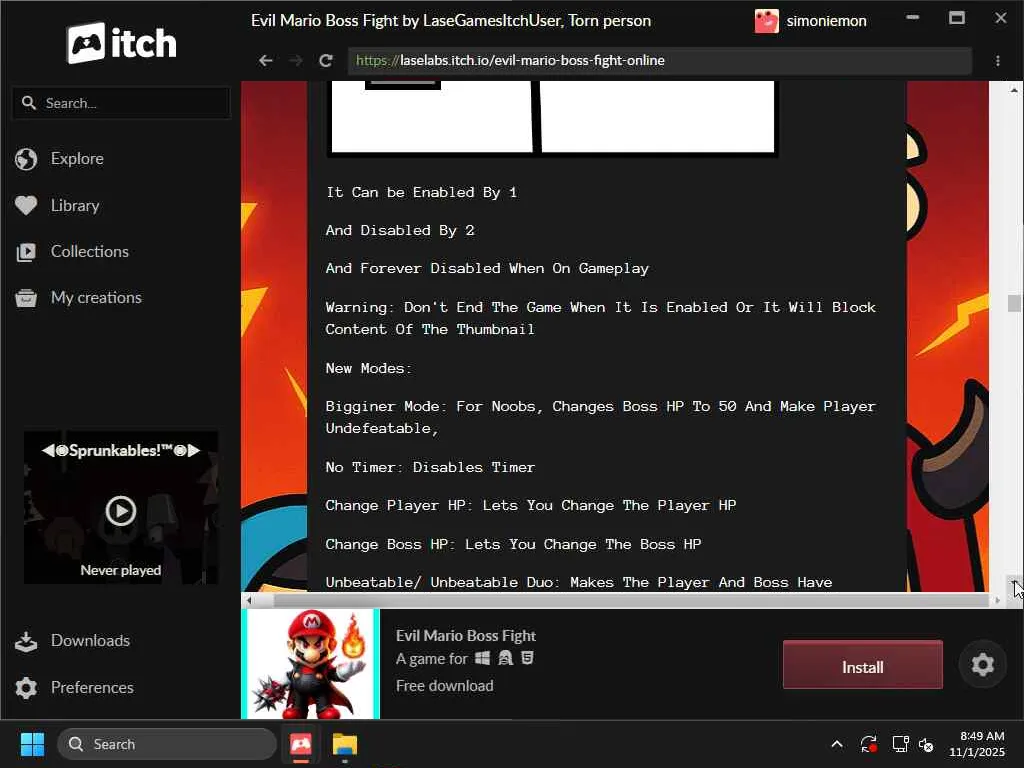Click the Library heart icon
Screen dimensions: 1024x768
pyautogui.click(x=26, y=206)
